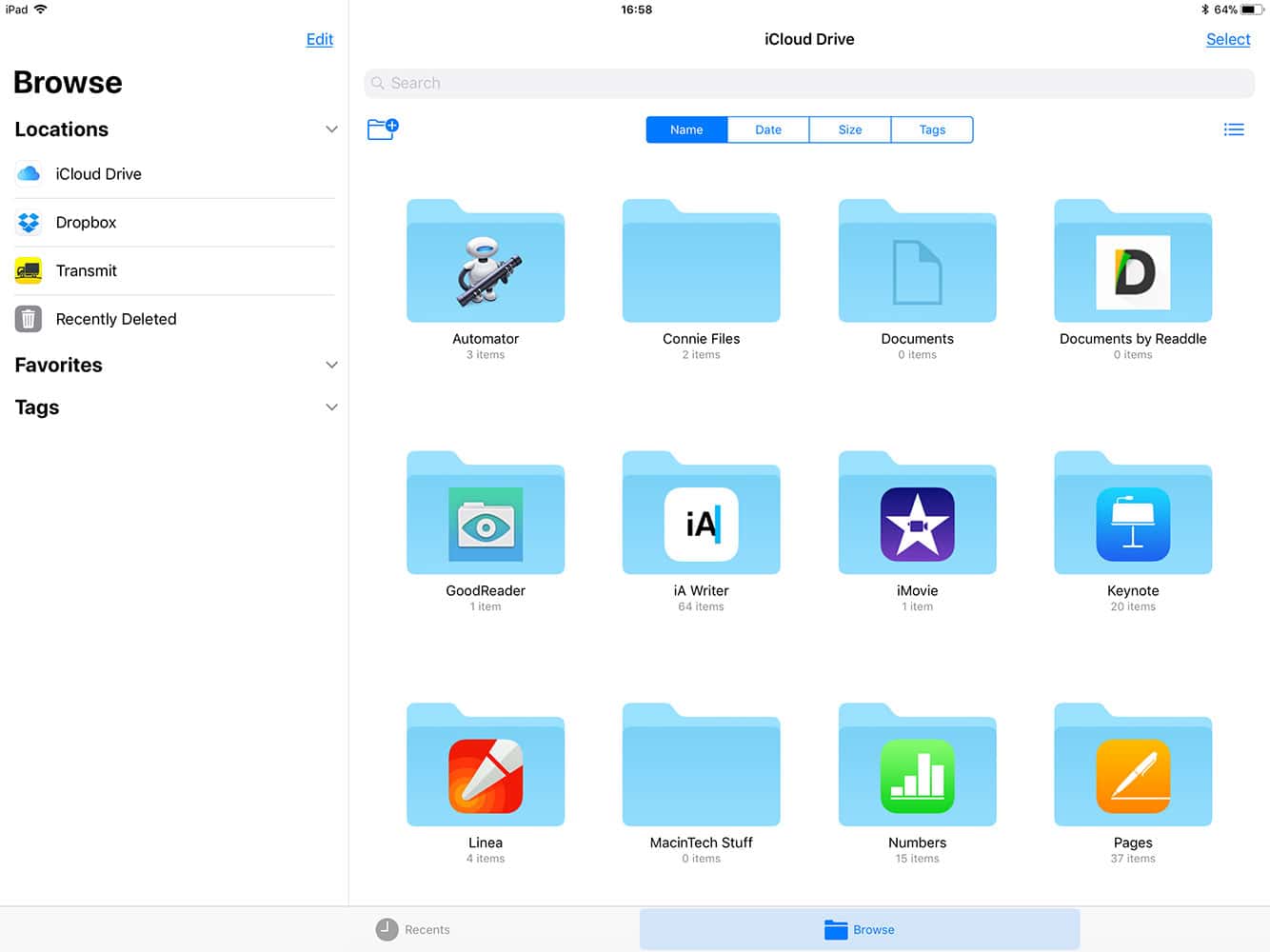Open the Automator folder
This screenshot has width=1270, height=952.
(x=486, y=261)
